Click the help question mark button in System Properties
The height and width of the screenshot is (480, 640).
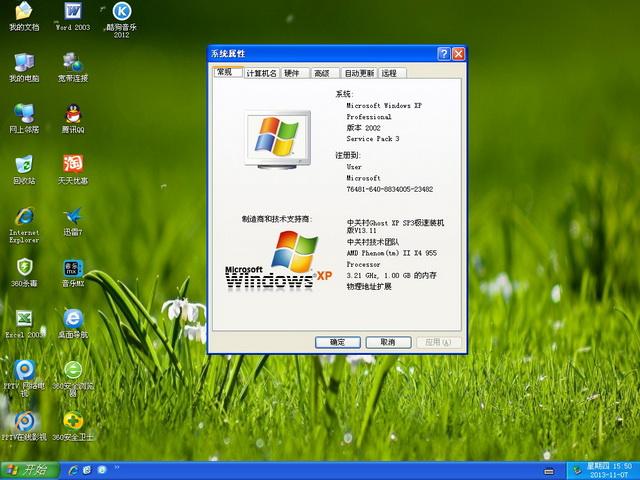pyautogui.click(x=444, y=53)
